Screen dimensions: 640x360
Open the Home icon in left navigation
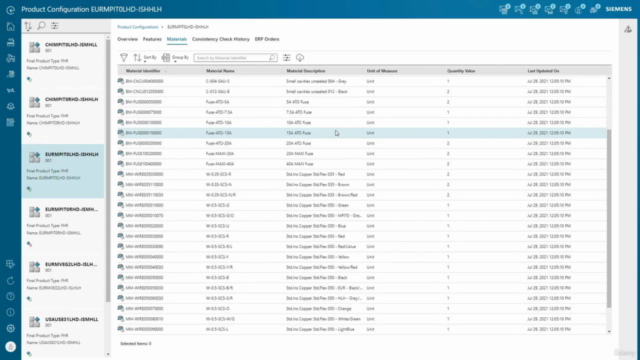11,27
